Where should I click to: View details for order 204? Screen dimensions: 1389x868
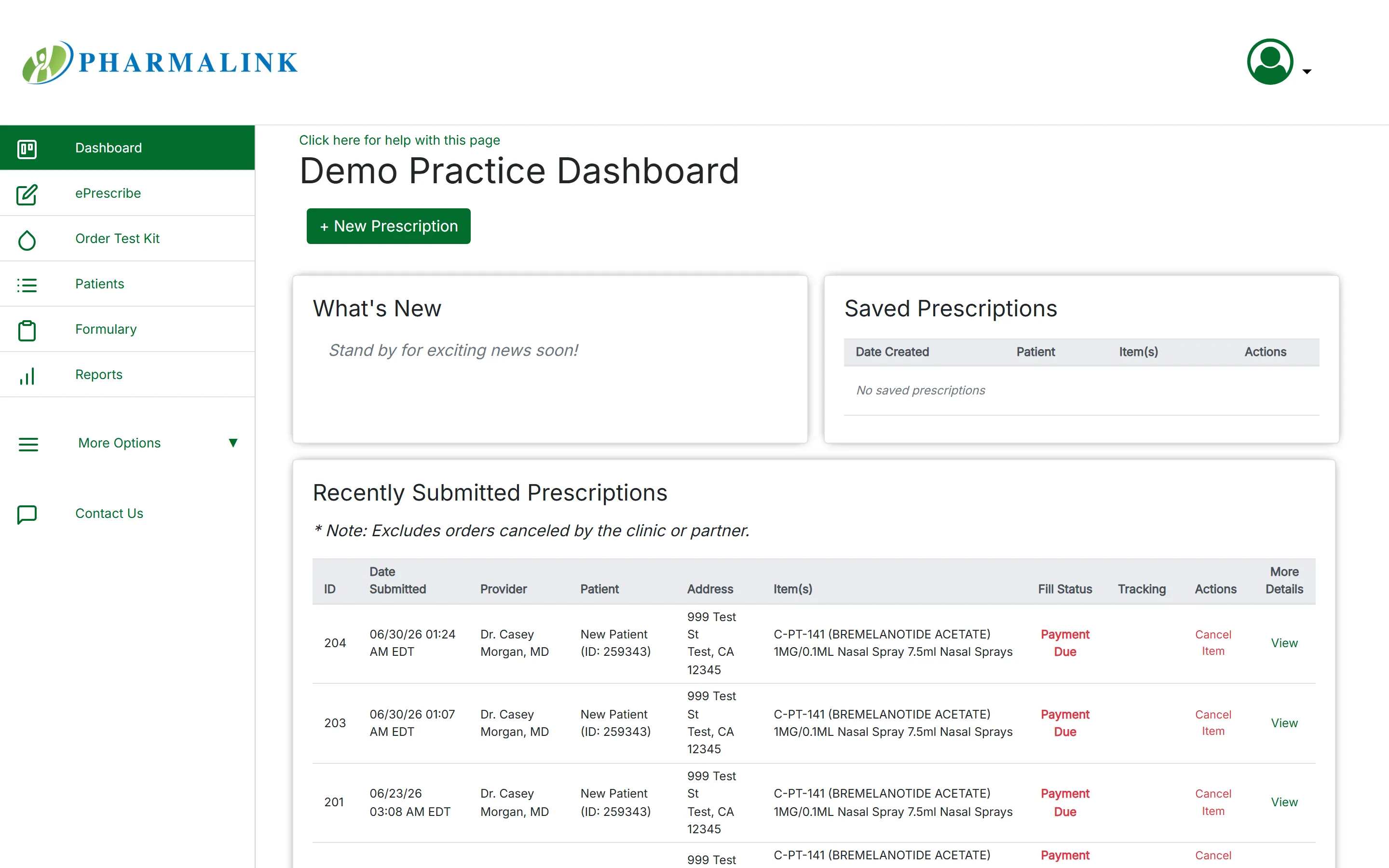coord(1284,643)
